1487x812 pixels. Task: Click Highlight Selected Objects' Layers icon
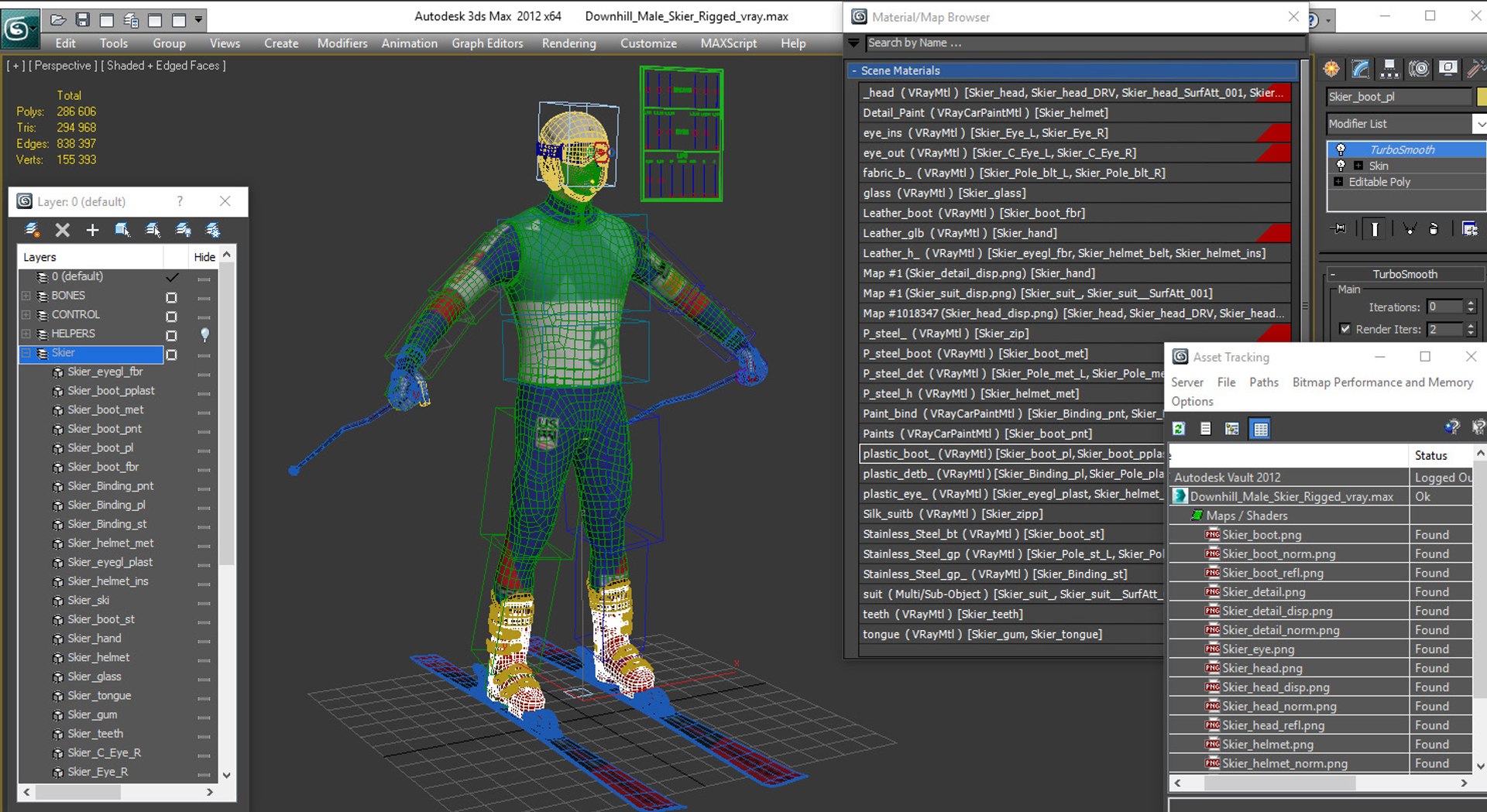click(153, 230)
